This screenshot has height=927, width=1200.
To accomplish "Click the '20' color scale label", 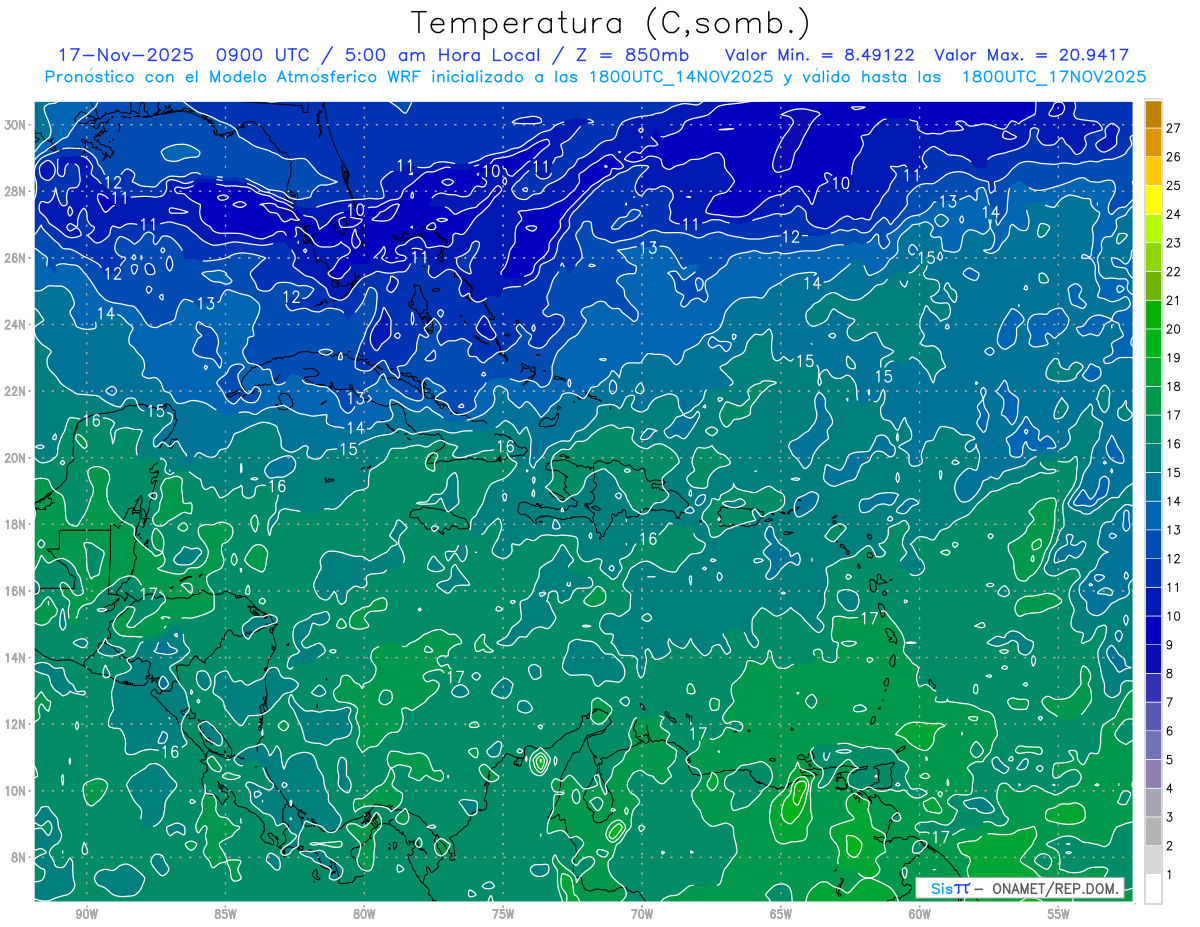I will (x=1174, y=329).
